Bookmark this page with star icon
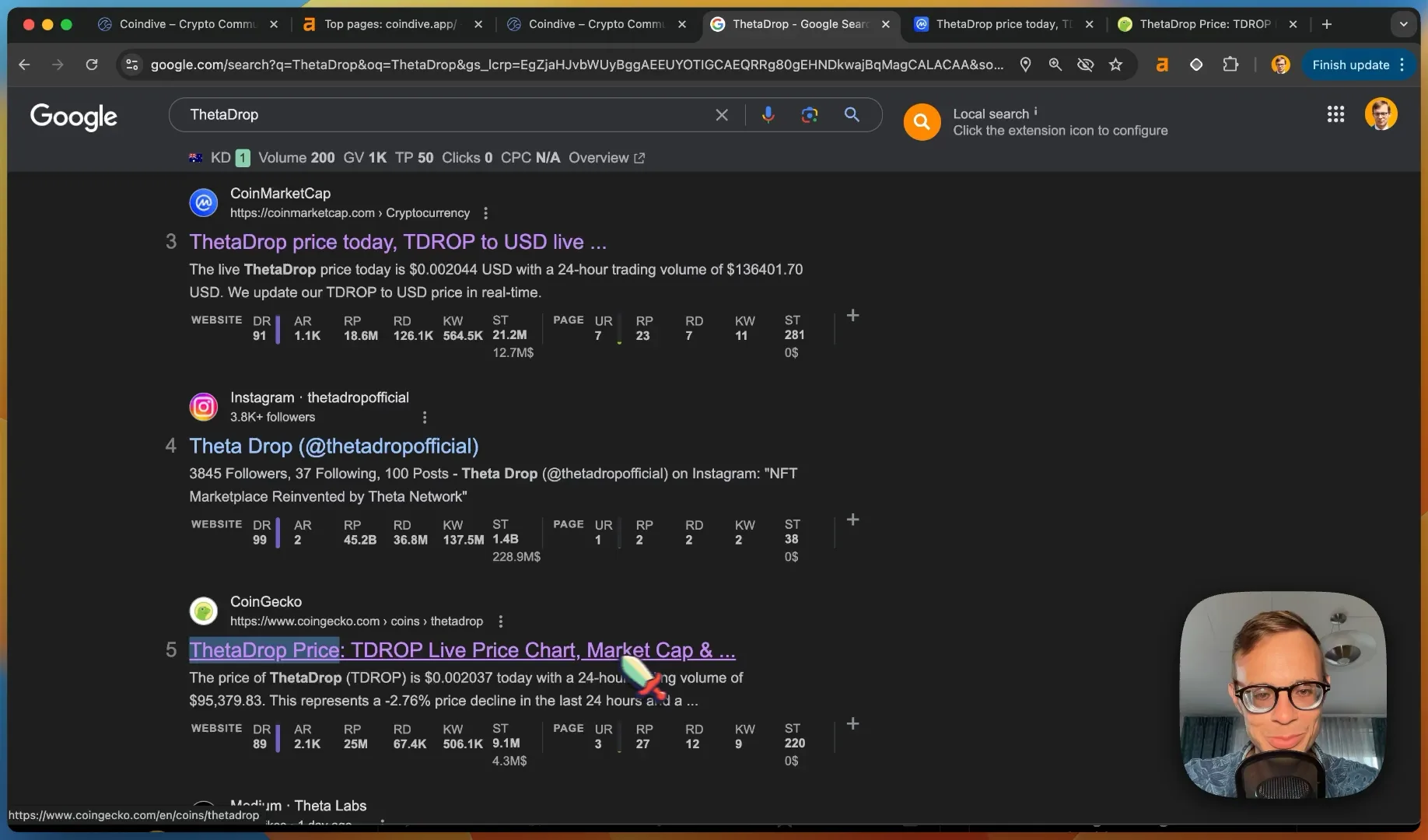Viewport: 1428px width, 840px height. coord(1115,65)
